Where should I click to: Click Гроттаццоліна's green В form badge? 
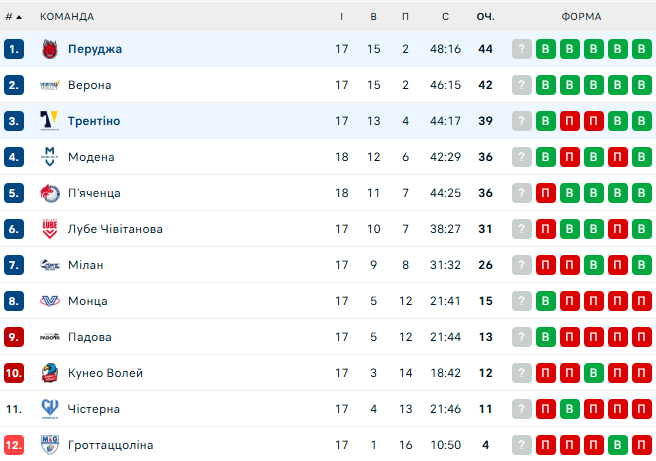click(618, 445)
